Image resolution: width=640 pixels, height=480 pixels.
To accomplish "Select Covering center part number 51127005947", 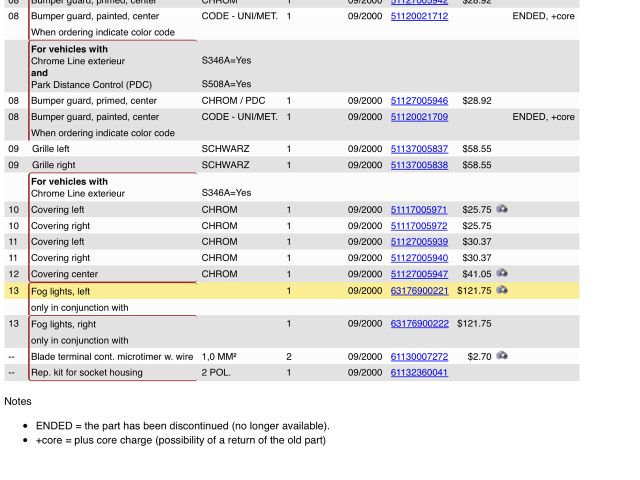I will [x=419, y=274].
